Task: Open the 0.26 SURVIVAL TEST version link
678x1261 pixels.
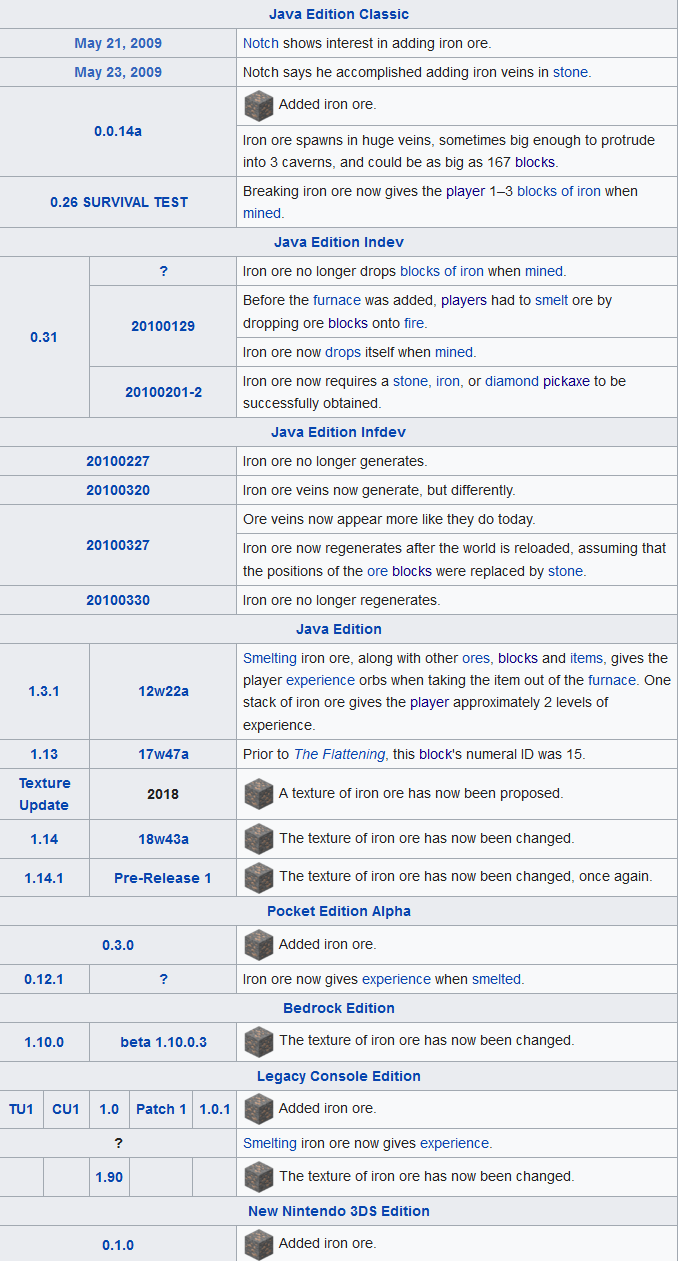Action: point(119,202)
